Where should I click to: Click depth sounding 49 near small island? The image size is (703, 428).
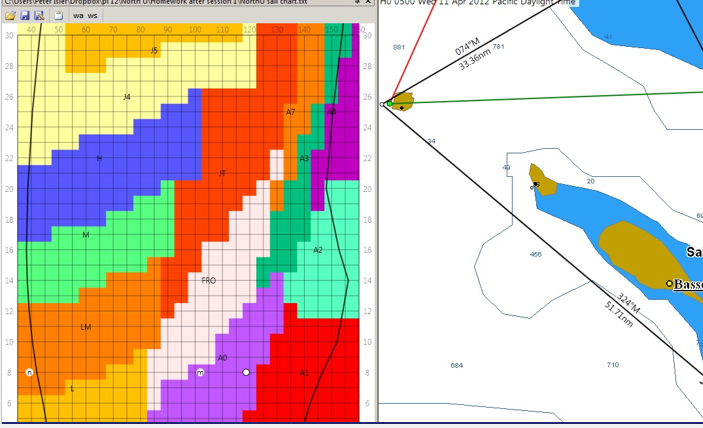pyautogui.click(x=506, y=168)
